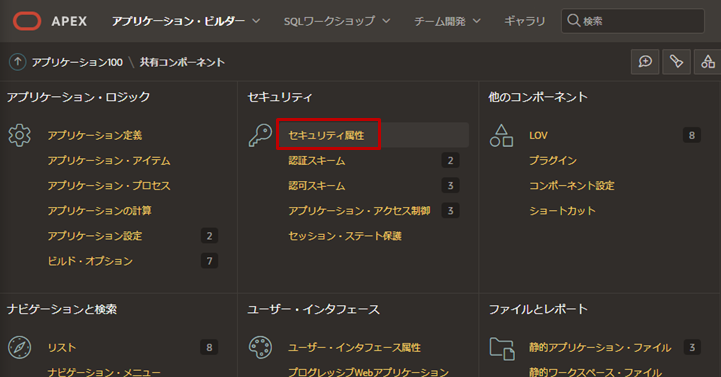Click the key icon under セキュリティ
The width and height of the screenshot is (721, 377).
click(x=260, y=136)
